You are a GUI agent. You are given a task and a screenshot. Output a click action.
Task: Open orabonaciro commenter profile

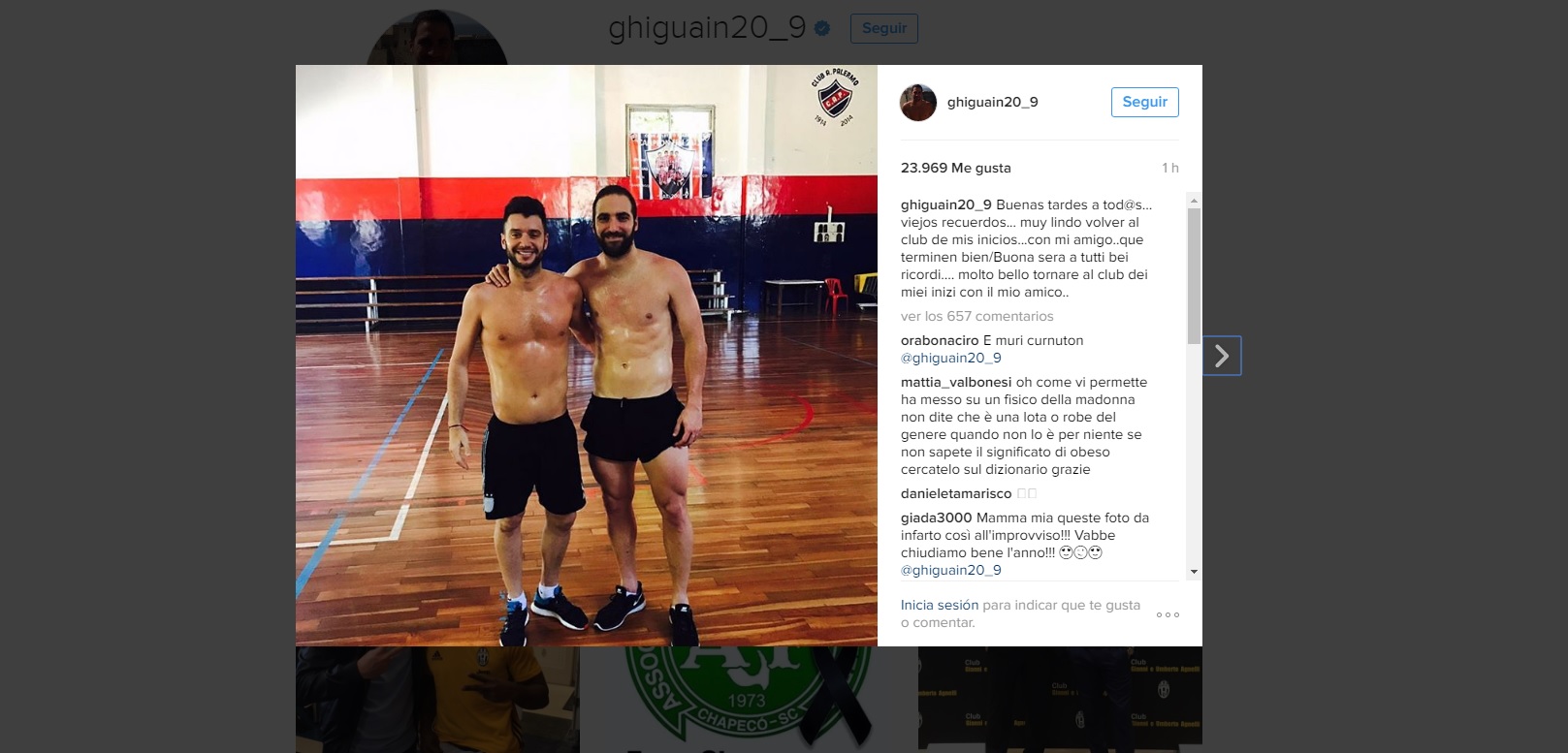[940, 340]
